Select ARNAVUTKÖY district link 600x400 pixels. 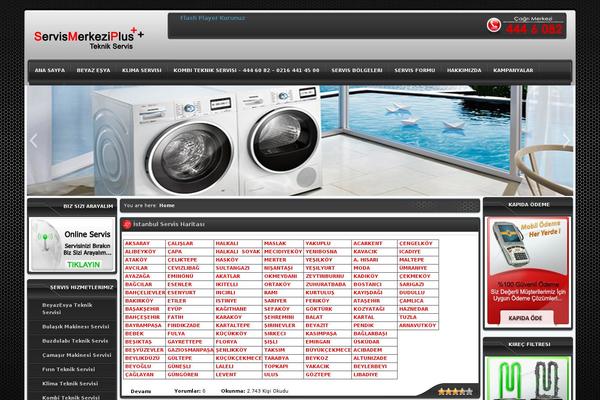(417, 325)
